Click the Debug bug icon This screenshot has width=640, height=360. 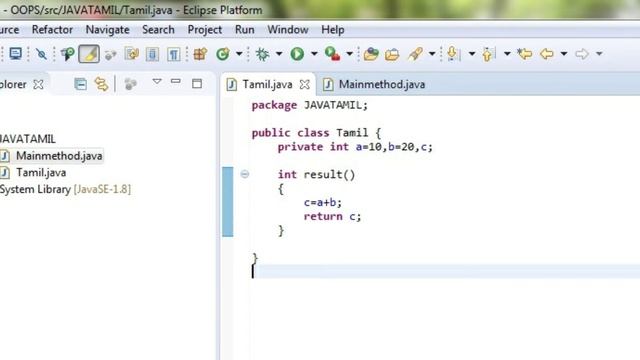tap(262, 54)
